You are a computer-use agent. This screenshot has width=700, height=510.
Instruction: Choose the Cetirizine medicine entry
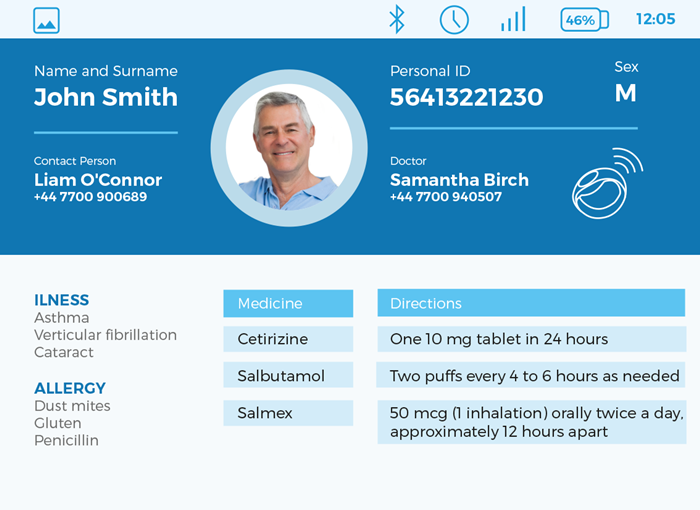(x=288, y=339)
